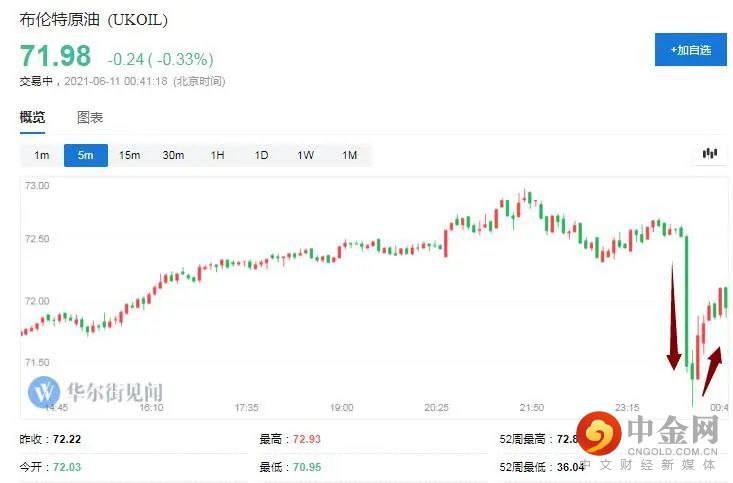Click the 最高 value 72.93
This screenshot has width=733, height=483.
(x=307, y=440)
